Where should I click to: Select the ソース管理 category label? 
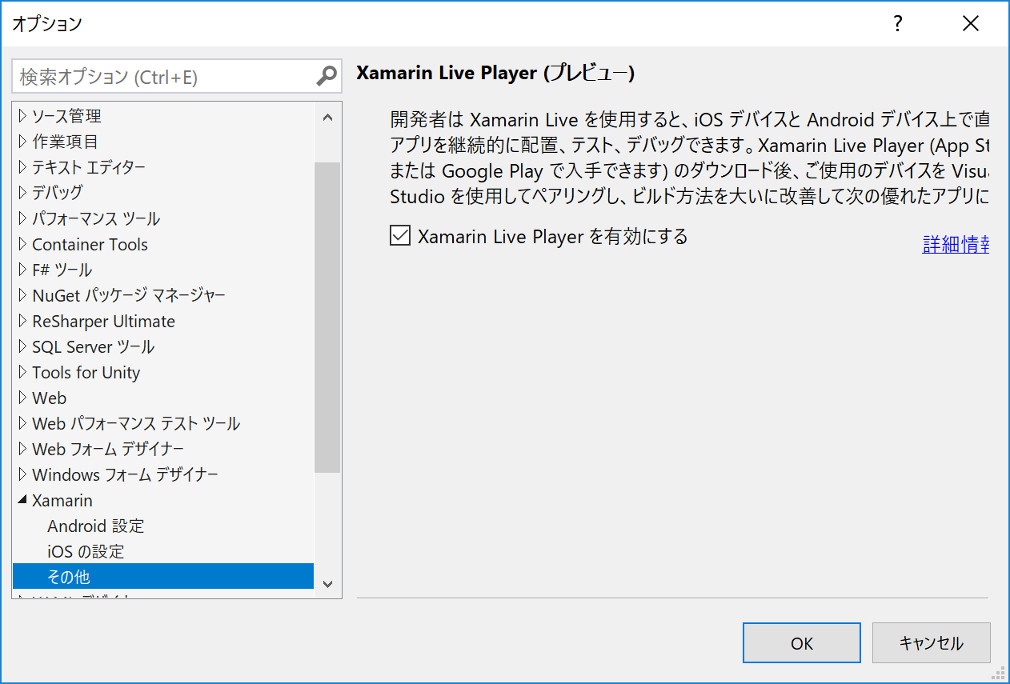[x=66, y=116]
